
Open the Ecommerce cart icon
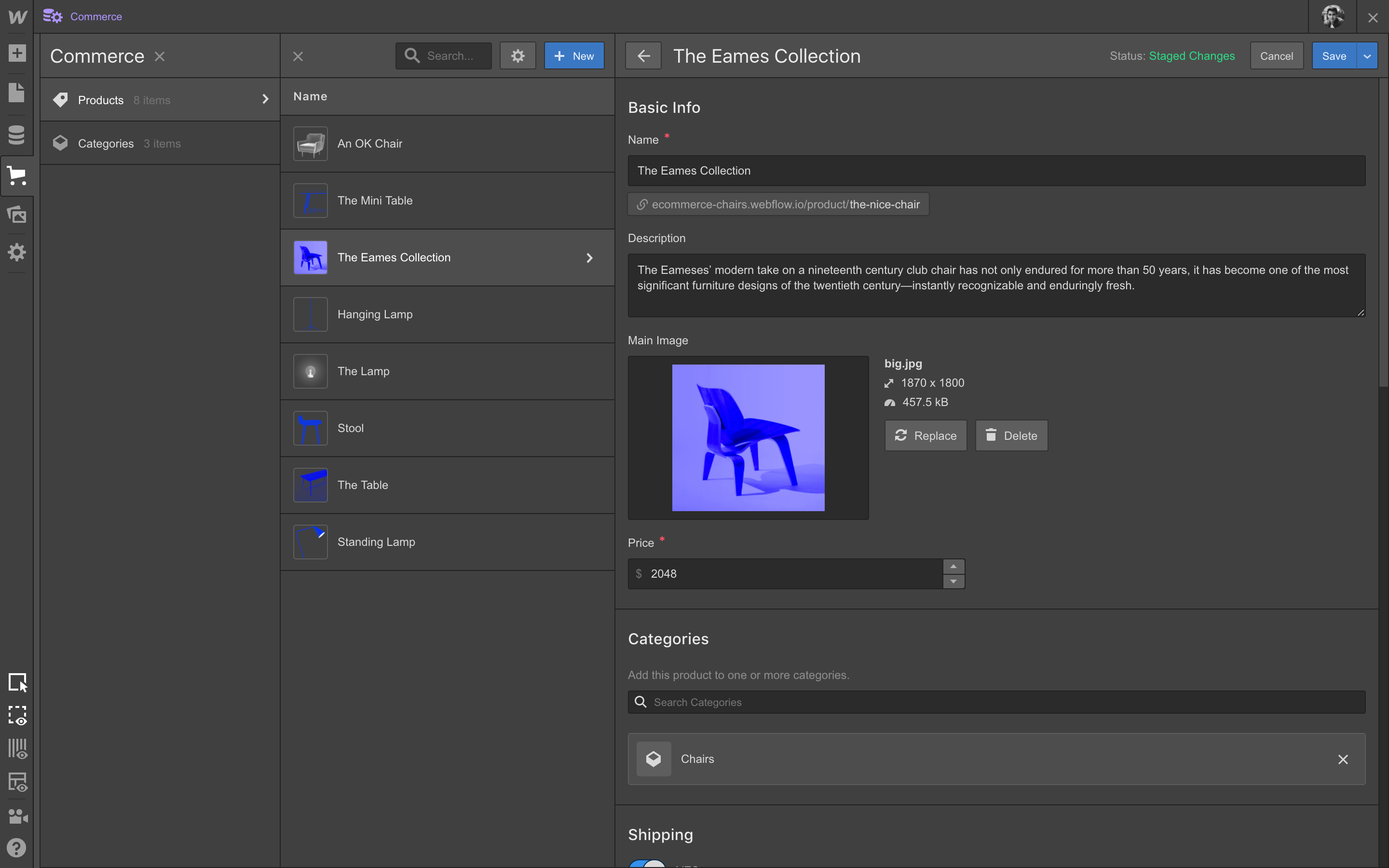[x=17, y=176]
